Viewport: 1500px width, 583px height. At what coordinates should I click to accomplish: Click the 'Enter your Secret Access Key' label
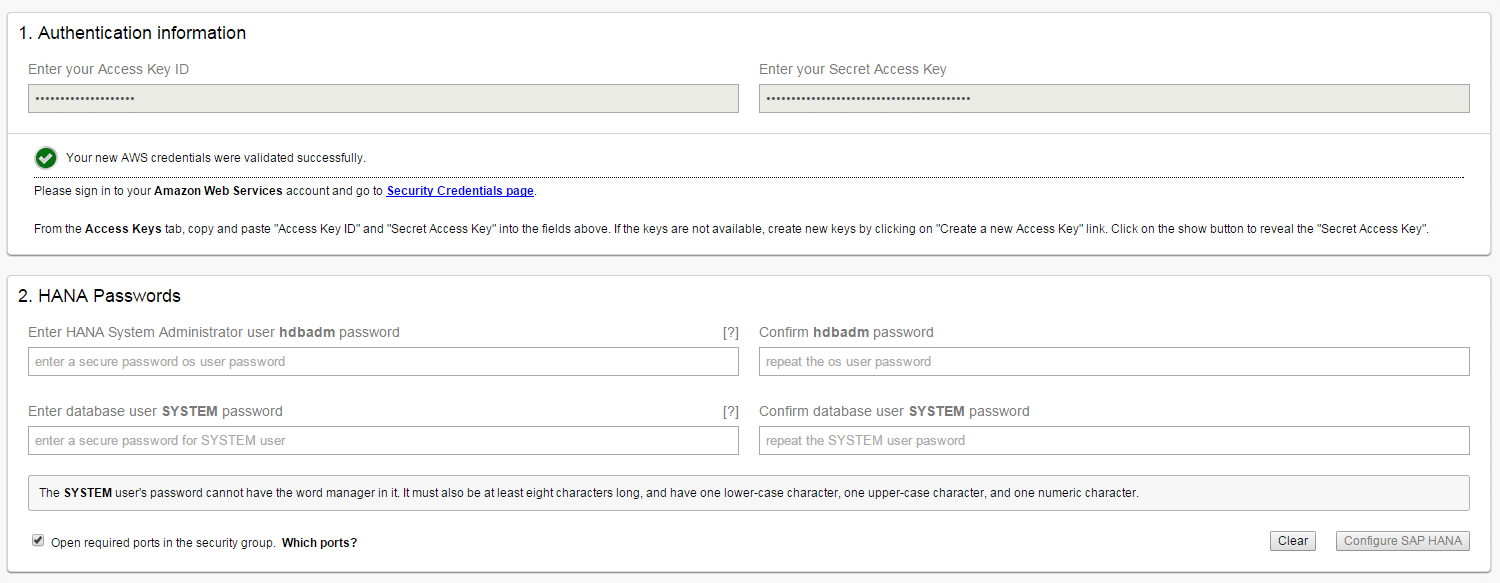852,70
